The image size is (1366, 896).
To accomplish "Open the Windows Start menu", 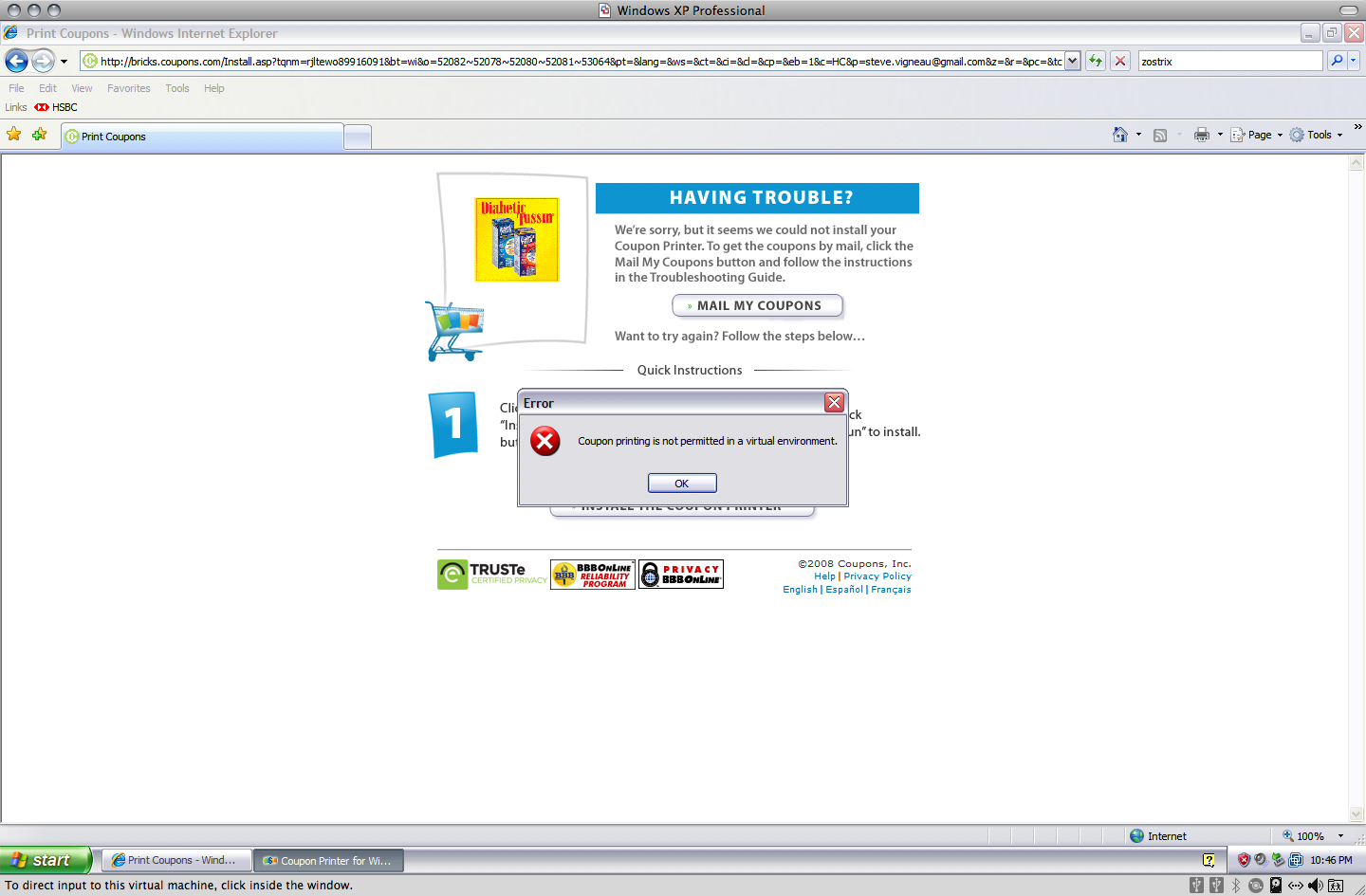I will (46, 860).
